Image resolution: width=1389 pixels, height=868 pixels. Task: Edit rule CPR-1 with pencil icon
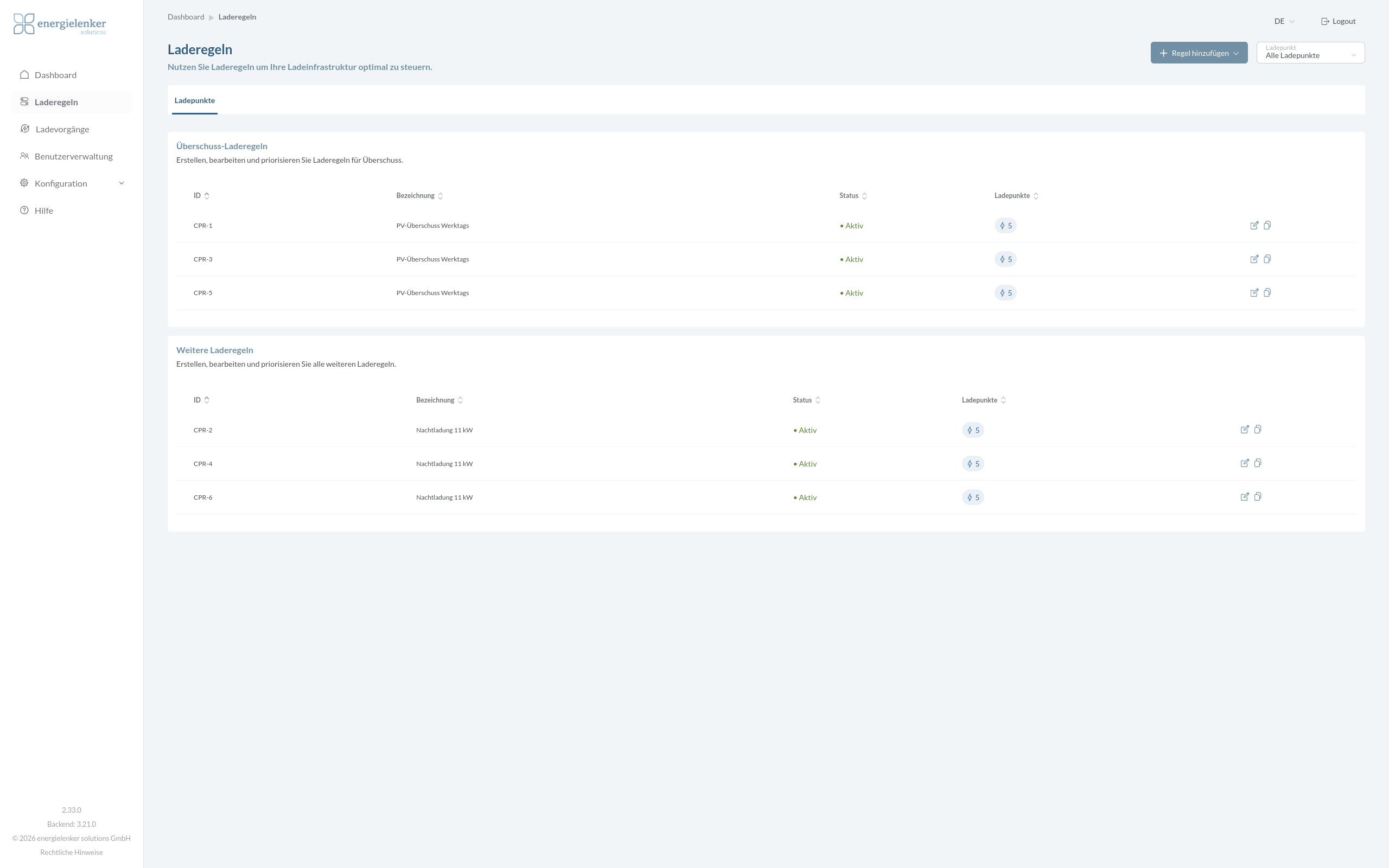[x=1254, y=226]
